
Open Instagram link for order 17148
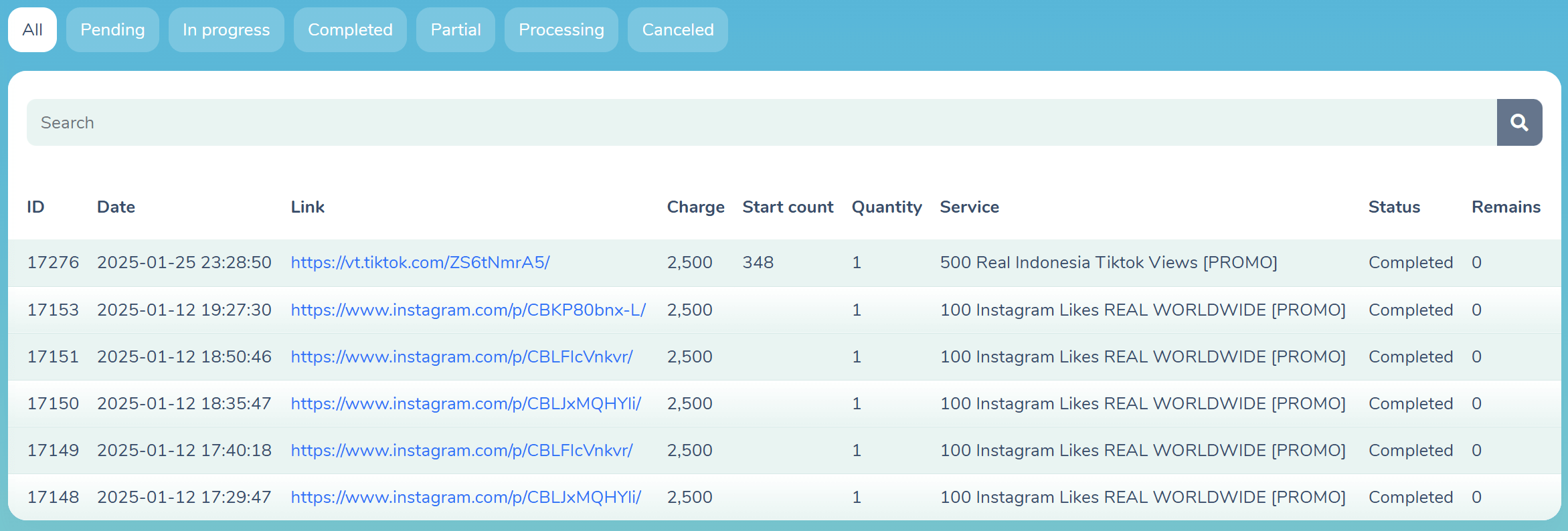(x=466, y=497)
